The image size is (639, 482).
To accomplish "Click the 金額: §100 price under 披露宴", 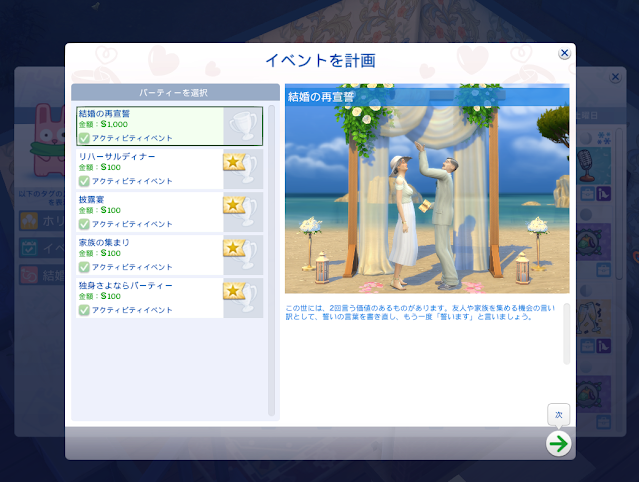I will coord(99,210).
